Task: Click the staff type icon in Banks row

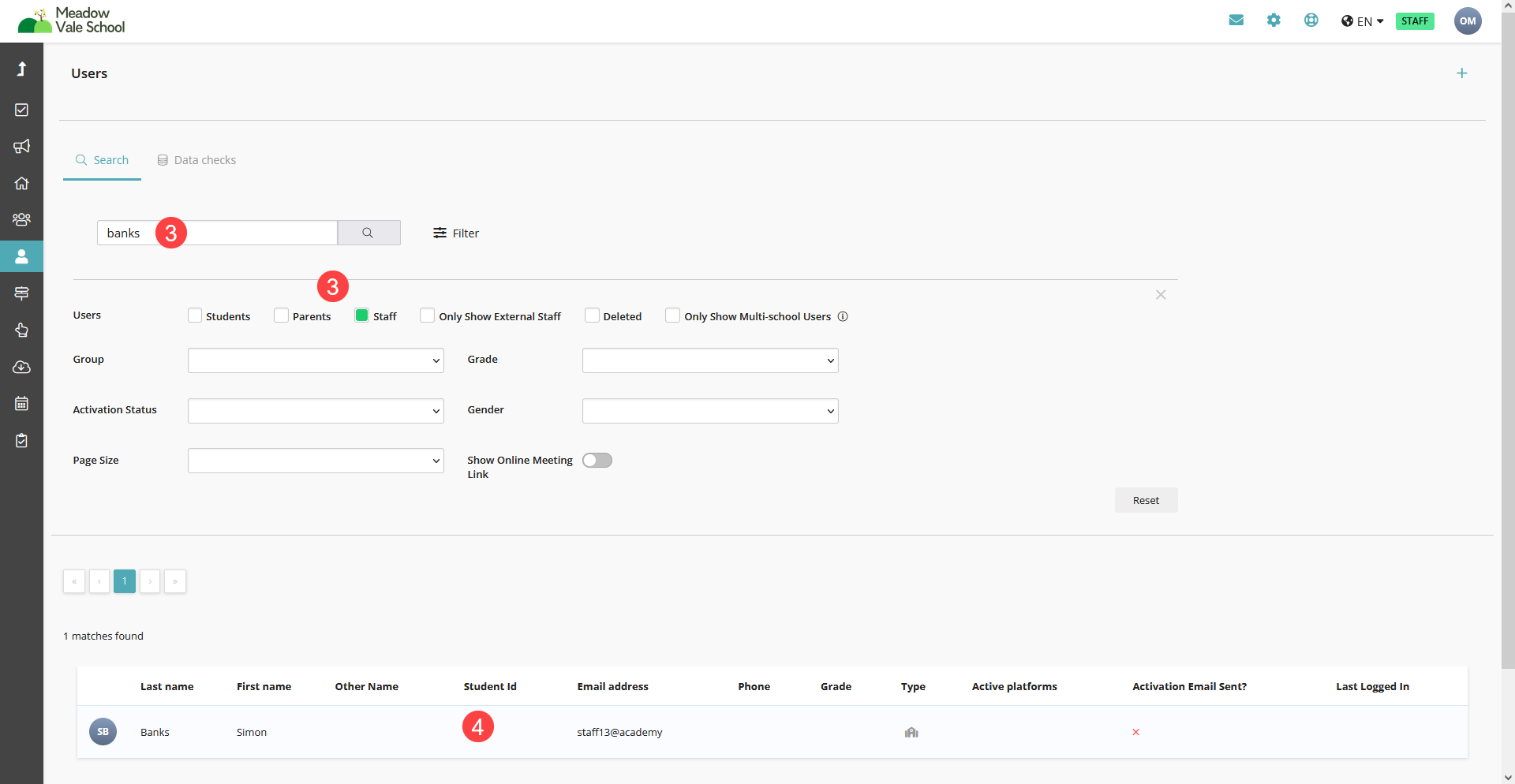Action: [x=911, y=732]
